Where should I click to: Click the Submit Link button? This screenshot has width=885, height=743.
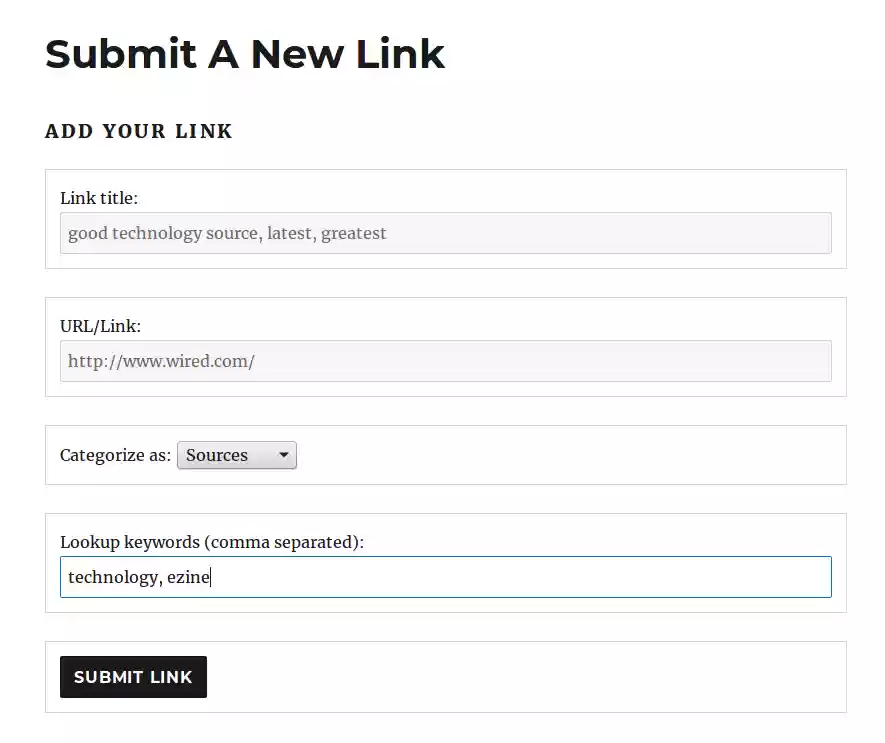pyautogui.click(x=133, y=677)
